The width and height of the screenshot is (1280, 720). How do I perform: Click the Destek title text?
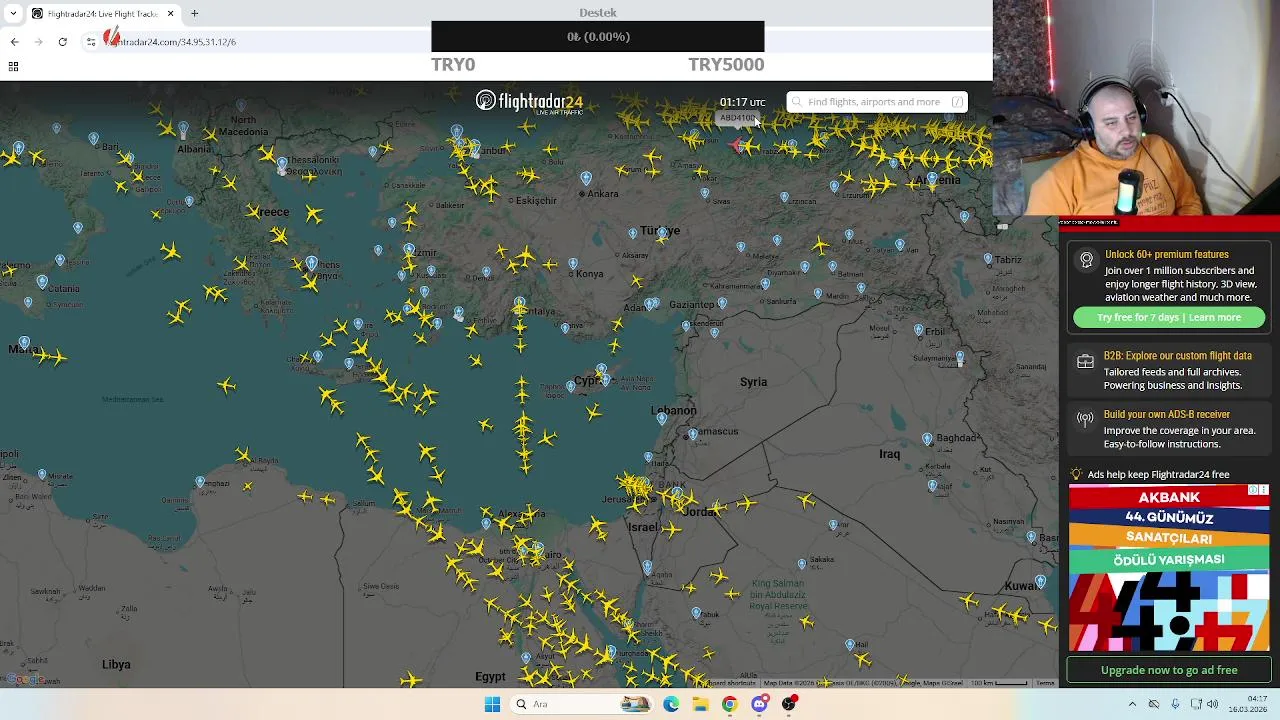pos(598,13)
